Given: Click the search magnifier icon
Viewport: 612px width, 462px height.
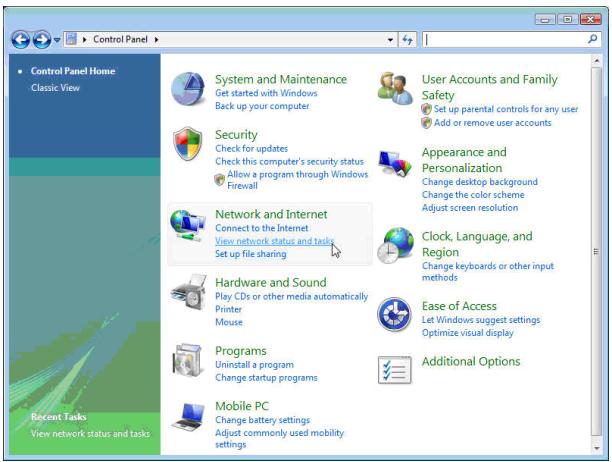Looking at the screenshot, I should pos(592,39).
